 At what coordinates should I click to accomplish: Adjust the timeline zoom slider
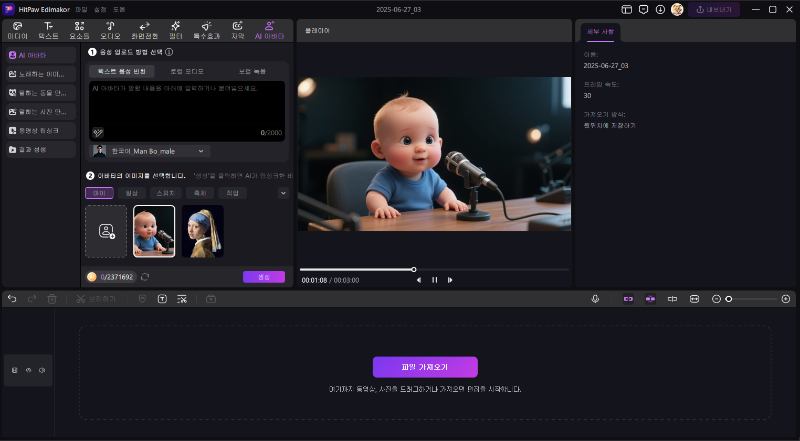(730, 299)
